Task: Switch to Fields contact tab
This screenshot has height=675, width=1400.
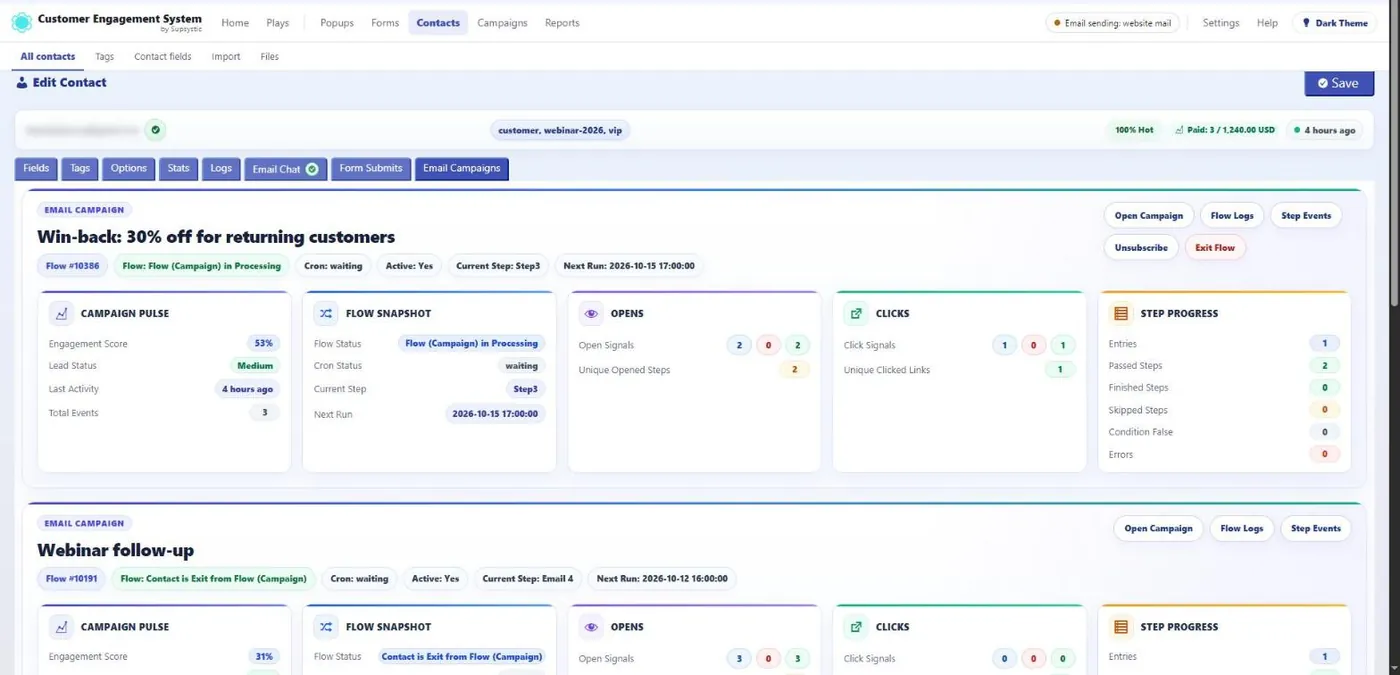Action: pos(36,169)
